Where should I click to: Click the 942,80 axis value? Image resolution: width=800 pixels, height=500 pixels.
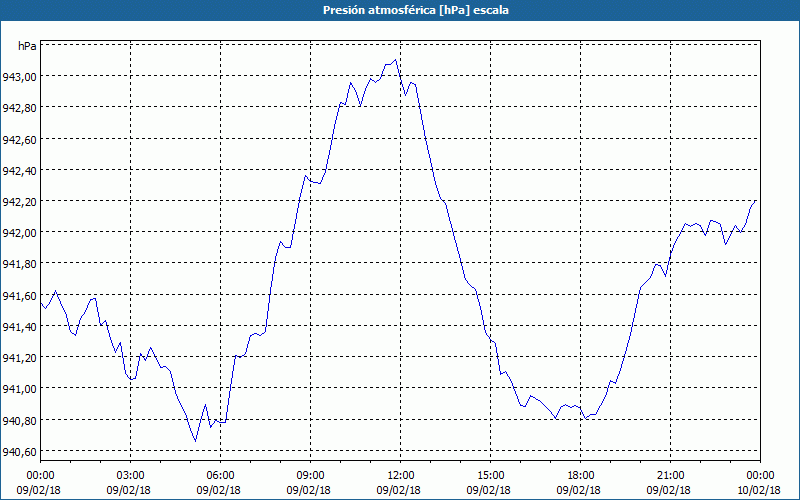19,108
